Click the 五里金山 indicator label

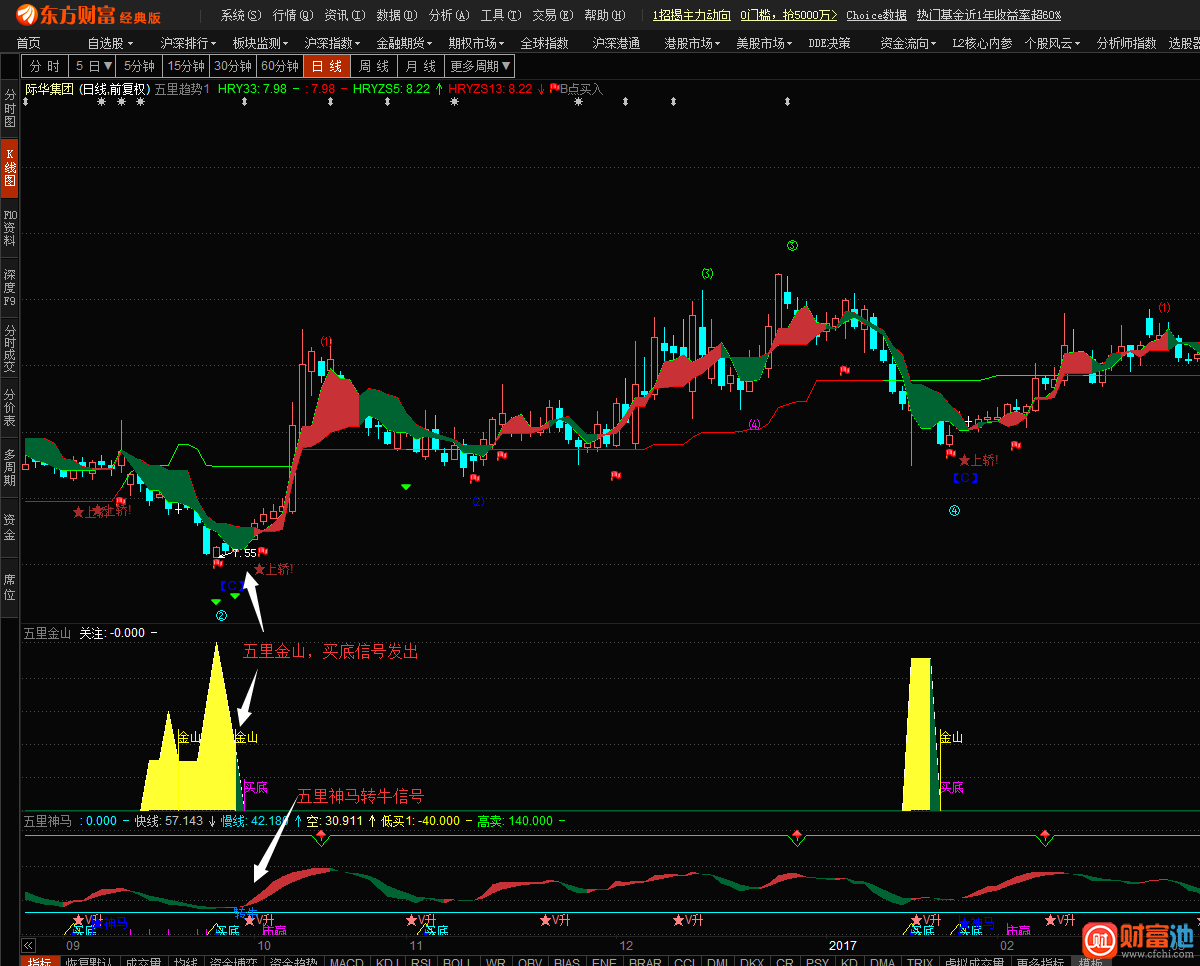click(47, 633)
